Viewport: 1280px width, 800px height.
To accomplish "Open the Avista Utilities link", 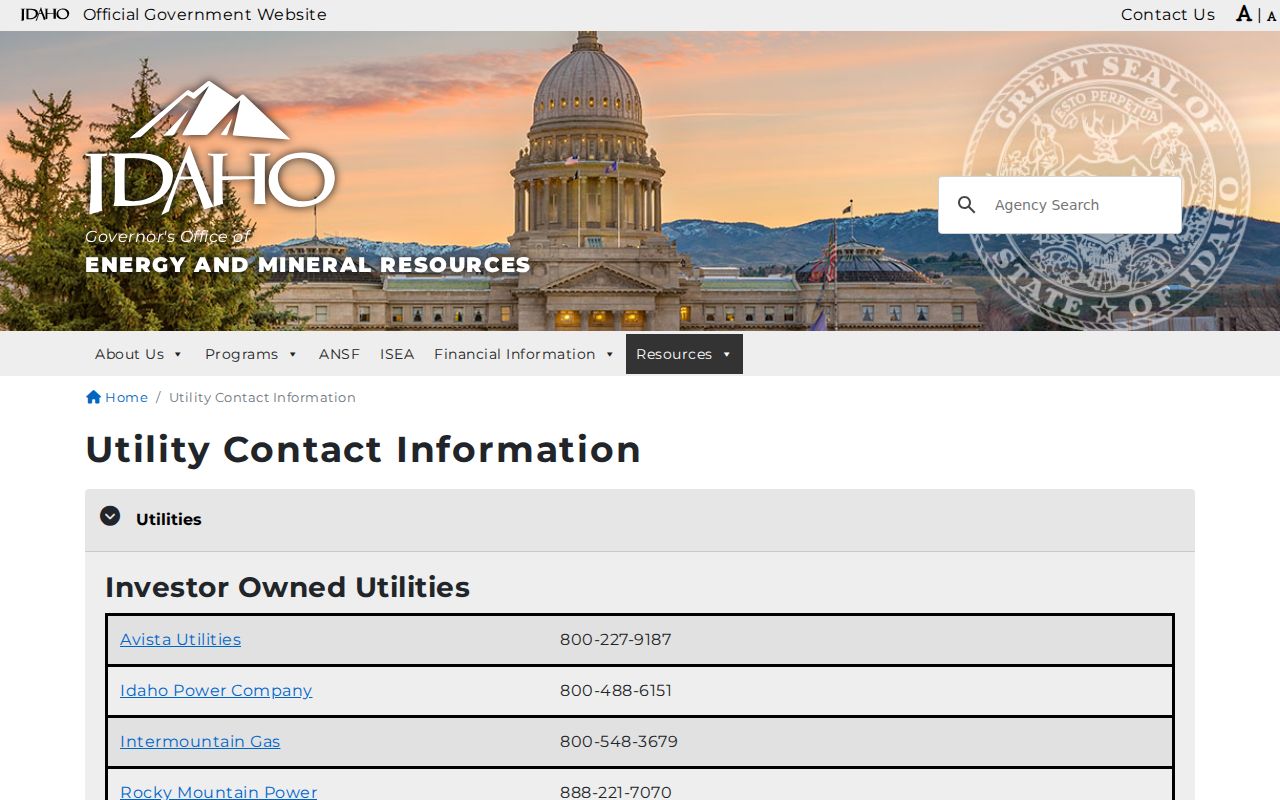I will coord(180,640).
